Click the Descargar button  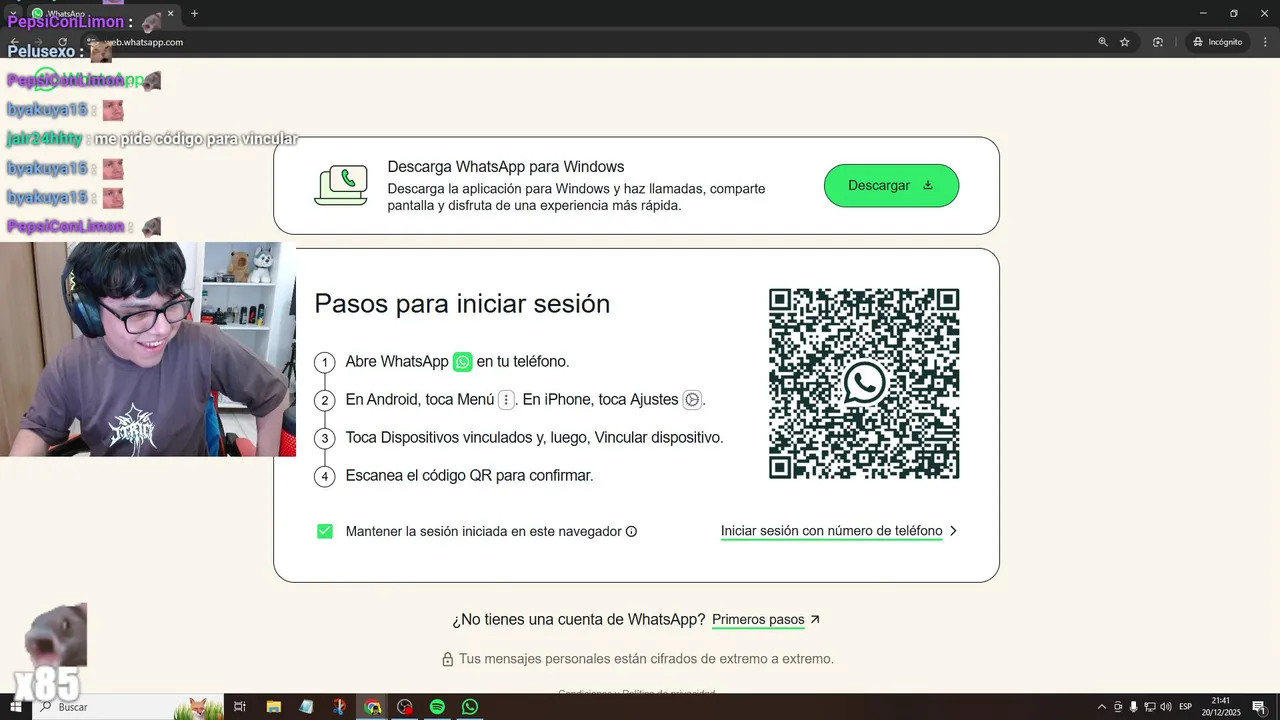click(x=891, y=186)
